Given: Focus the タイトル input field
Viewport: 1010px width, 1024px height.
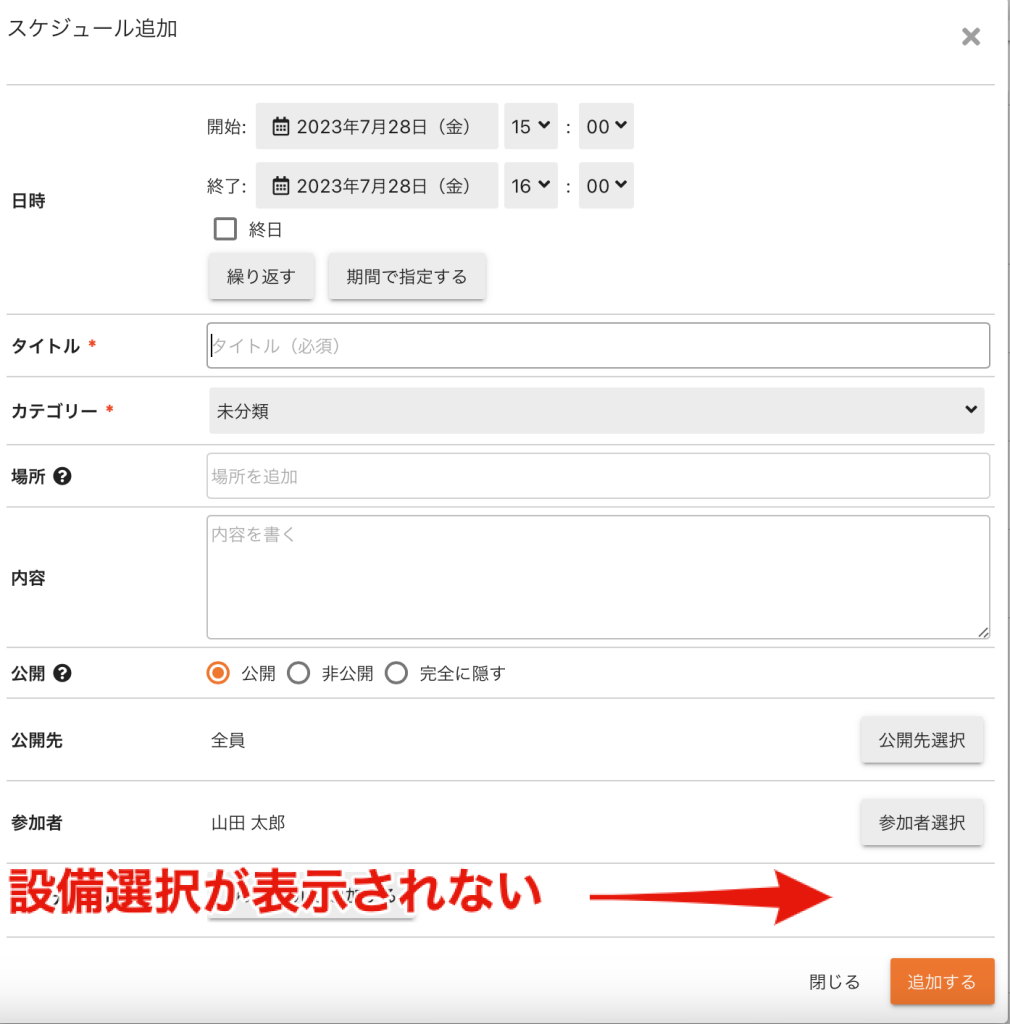Looking at the screenshot, I should pyautogui.click(x=597, y=346).
